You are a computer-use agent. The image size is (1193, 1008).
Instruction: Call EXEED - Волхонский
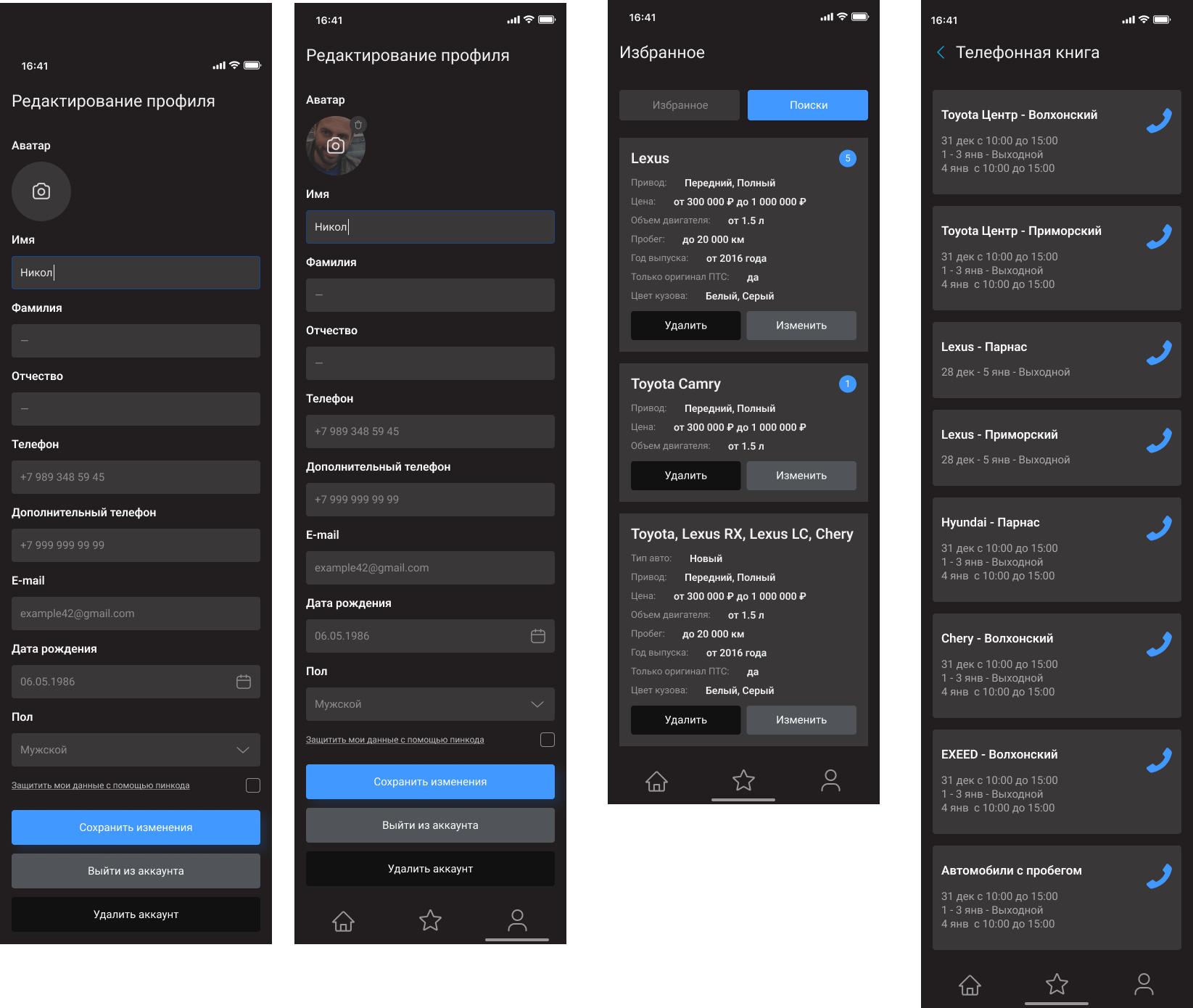[x=1159, y=760]
